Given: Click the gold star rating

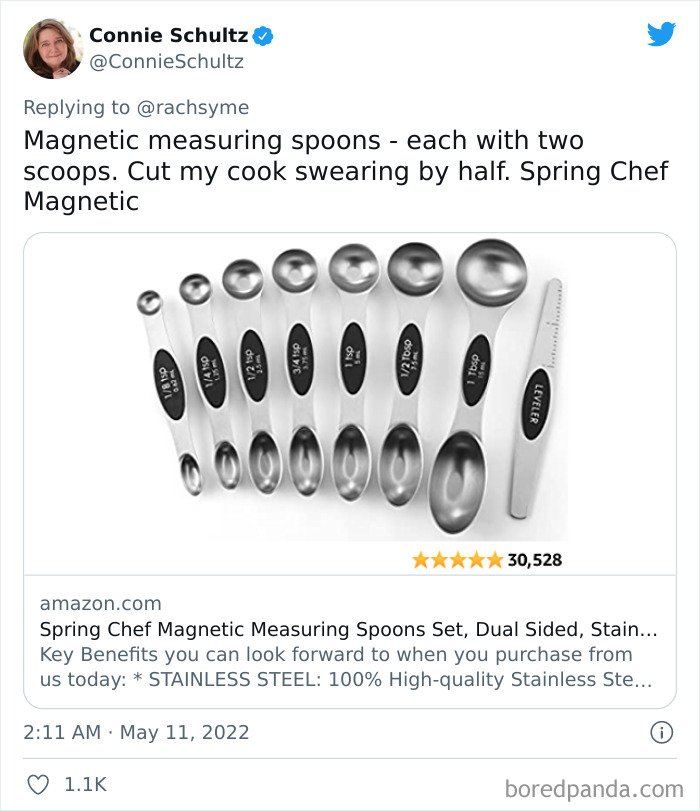Looking at the screenshot, I should tap(457, 560).
